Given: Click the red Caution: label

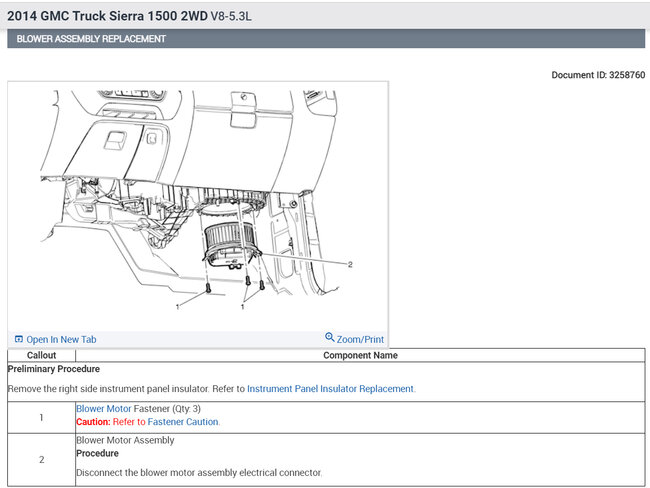Looking at the screenshot, I should tap(93, 422).
